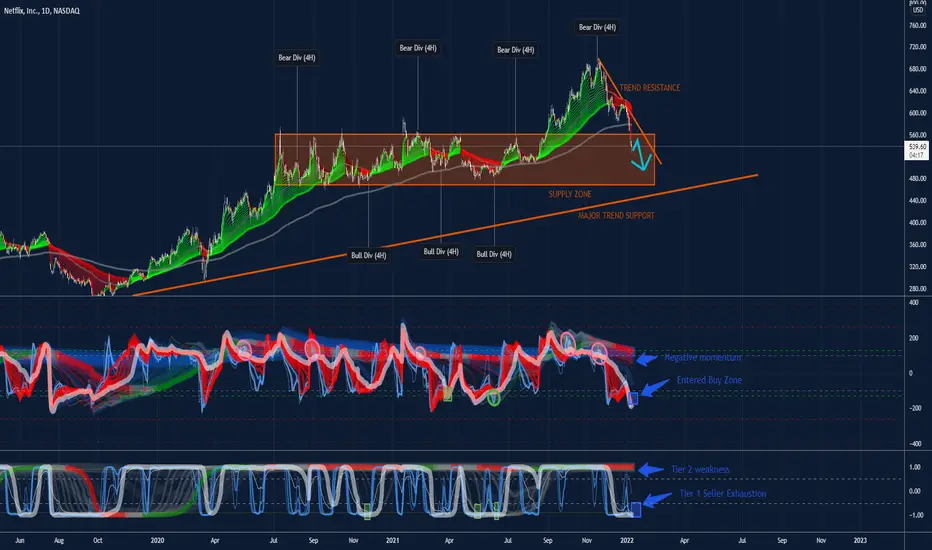Click the 680.00 price axis value

pyautogui.click(x=917, y=69)
